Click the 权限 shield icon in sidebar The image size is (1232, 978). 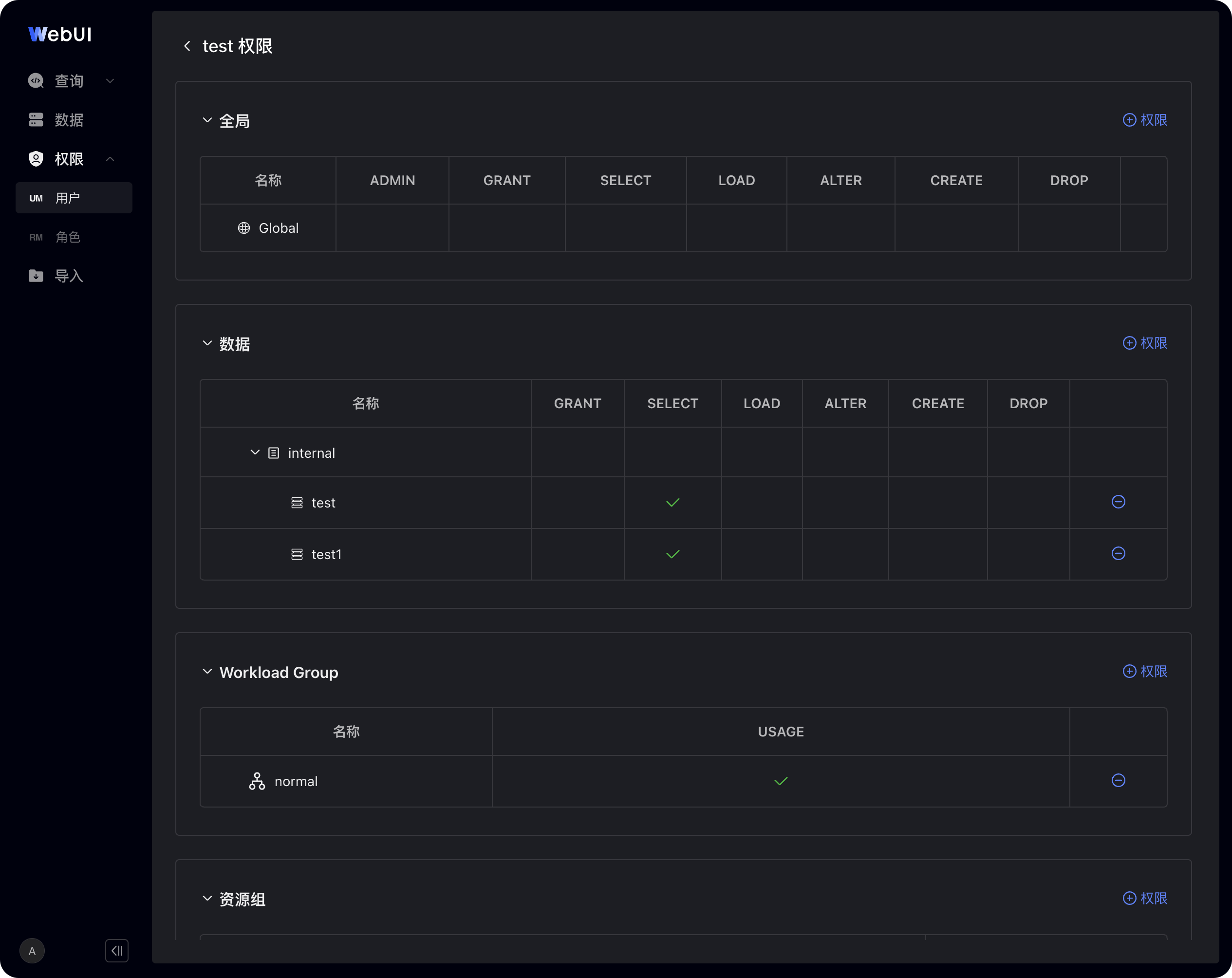click(36, 158)
